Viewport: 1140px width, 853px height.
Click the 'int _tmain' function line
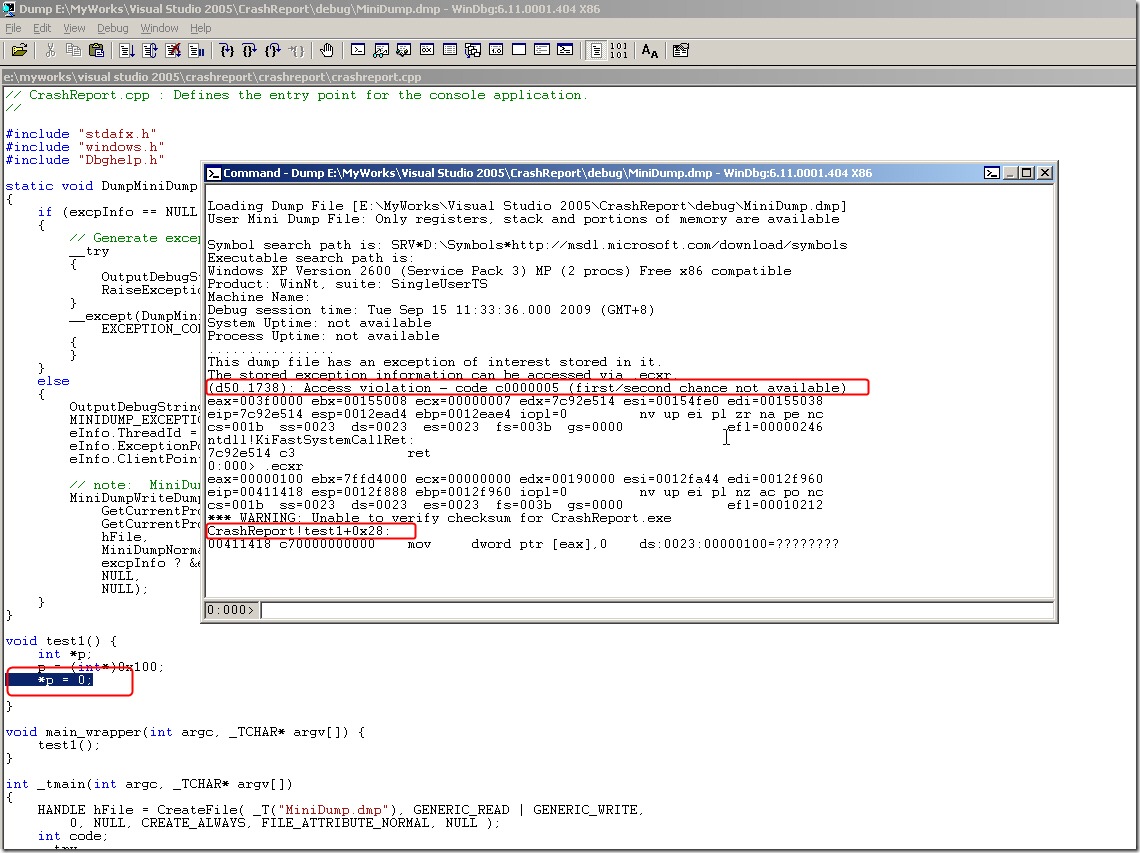click(x=149, y=784)
